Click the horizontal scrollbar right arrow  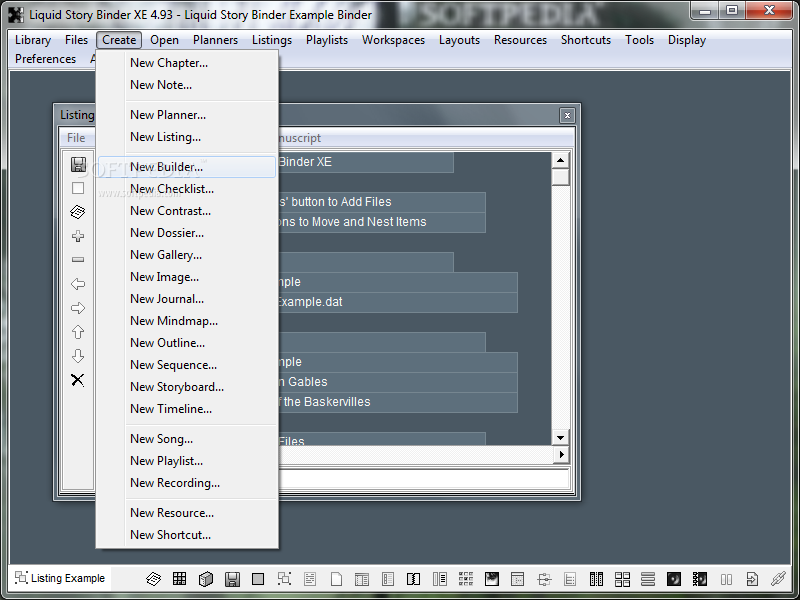coord(562,454)
